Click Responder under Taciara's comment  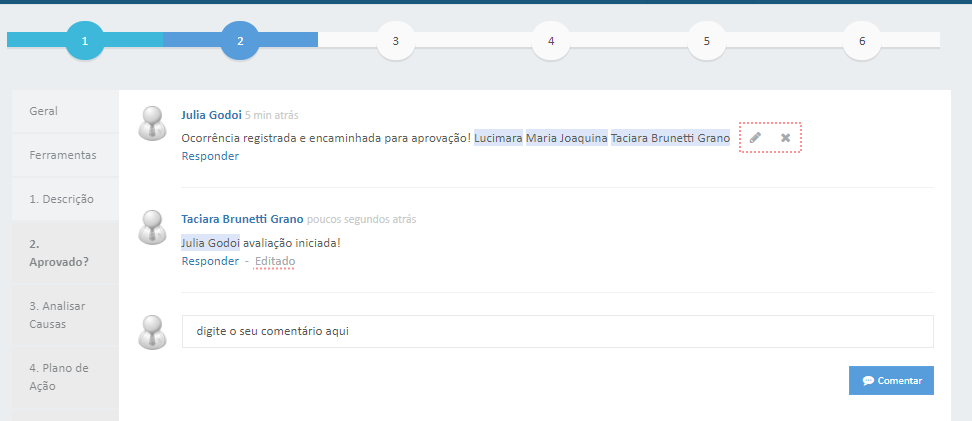pyautogui.click(x=210, y=261)
